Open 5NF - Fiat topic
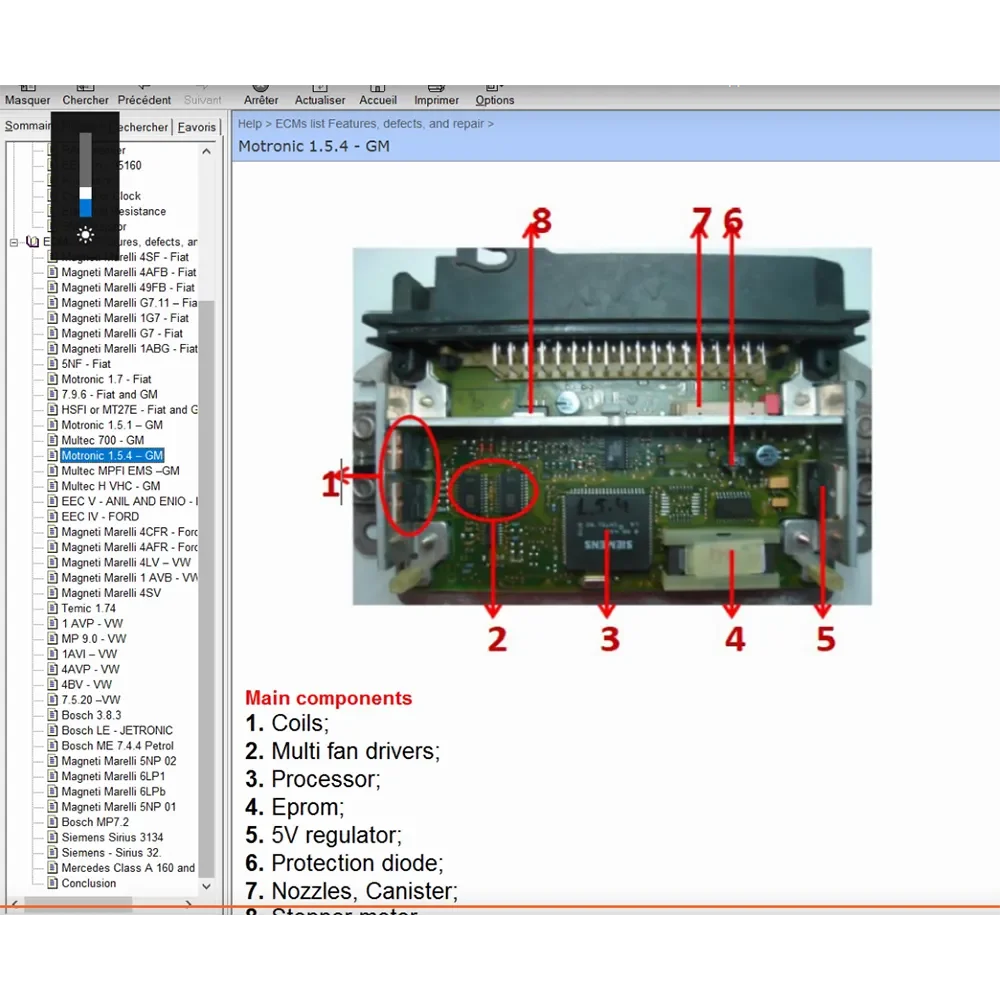Image resolution: width=1000 pixels, height=1000 pixels. (x=86, y=364)
